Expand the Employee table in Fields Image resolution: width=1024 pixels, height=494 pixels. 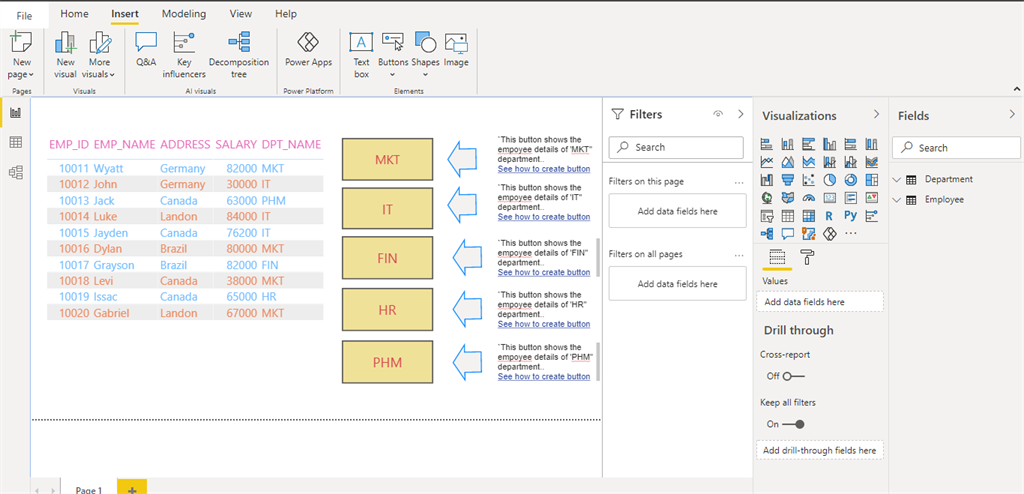tap(897, 200)
